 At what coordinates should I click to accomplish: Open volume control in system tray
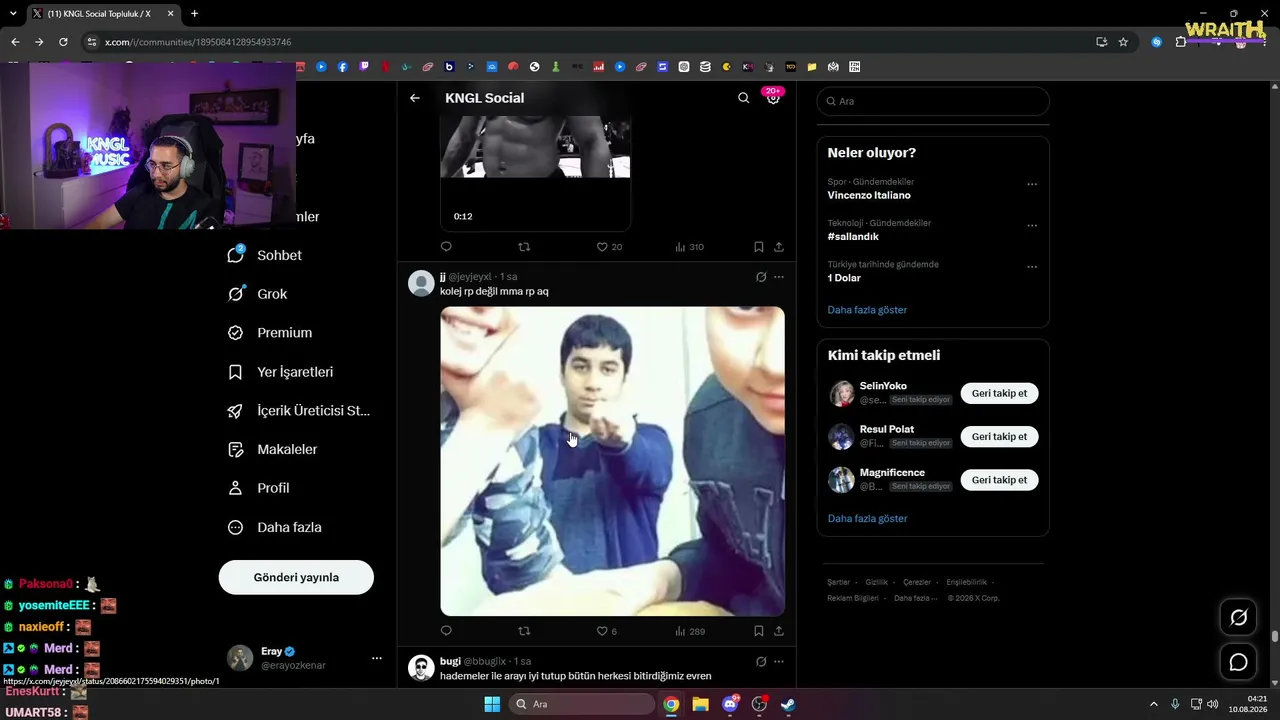click(x=1212, y=704)
